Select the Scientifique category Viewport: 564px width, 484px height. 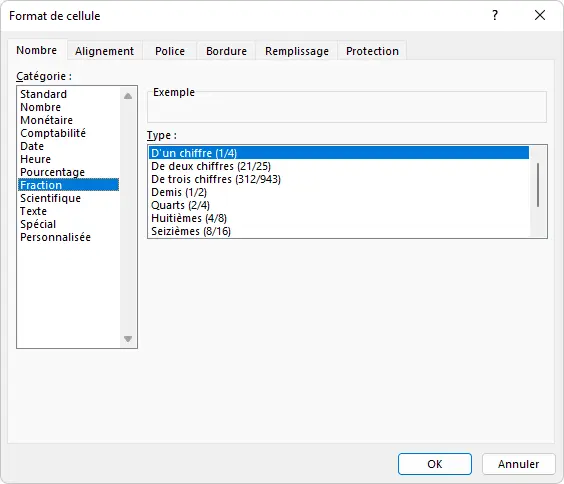(50, 198)
